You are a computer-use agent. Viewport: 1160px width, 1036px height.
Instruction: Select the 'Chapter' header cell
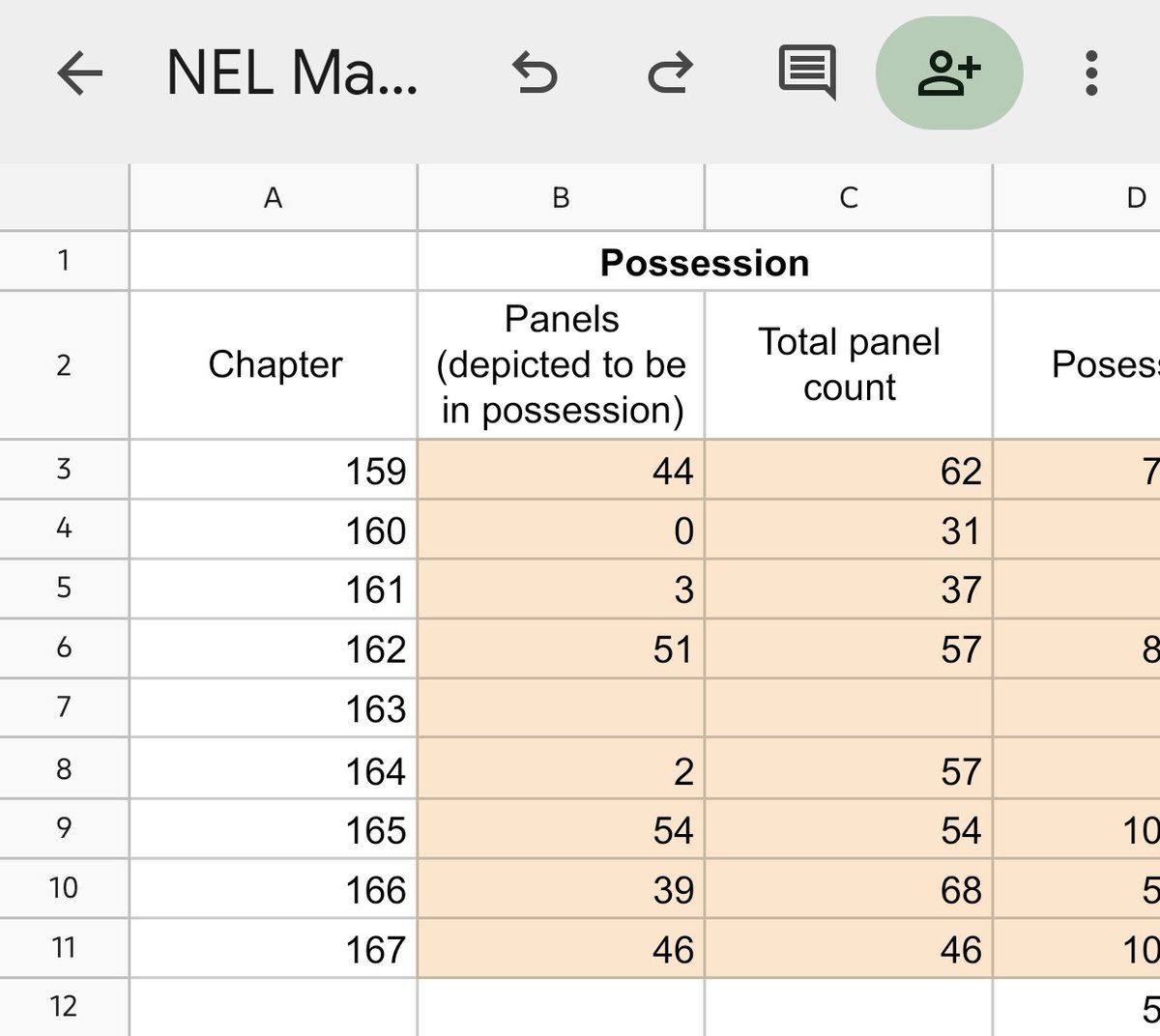click(274, 365)
